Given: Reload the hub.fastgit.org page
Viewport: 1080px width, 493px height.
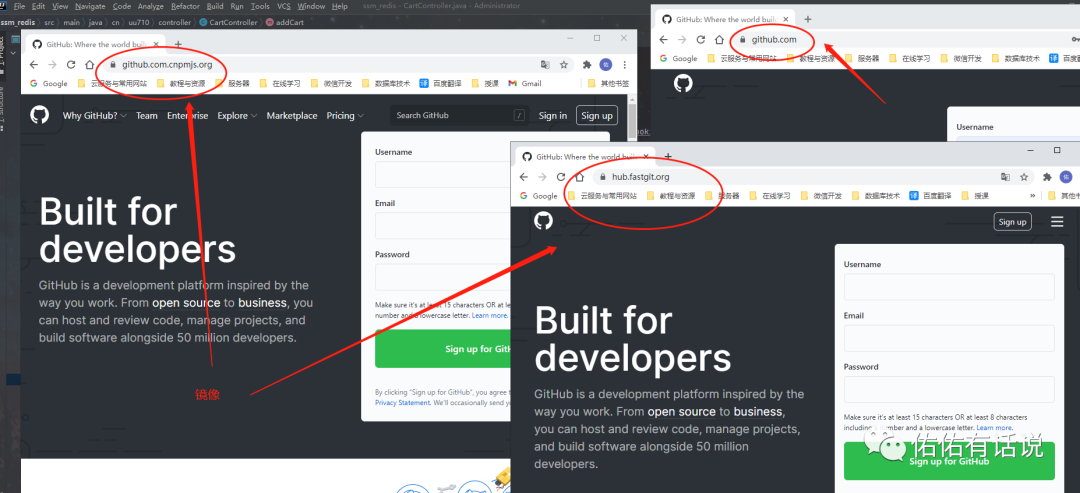Looking at the screenshot, I should point(561,177).
